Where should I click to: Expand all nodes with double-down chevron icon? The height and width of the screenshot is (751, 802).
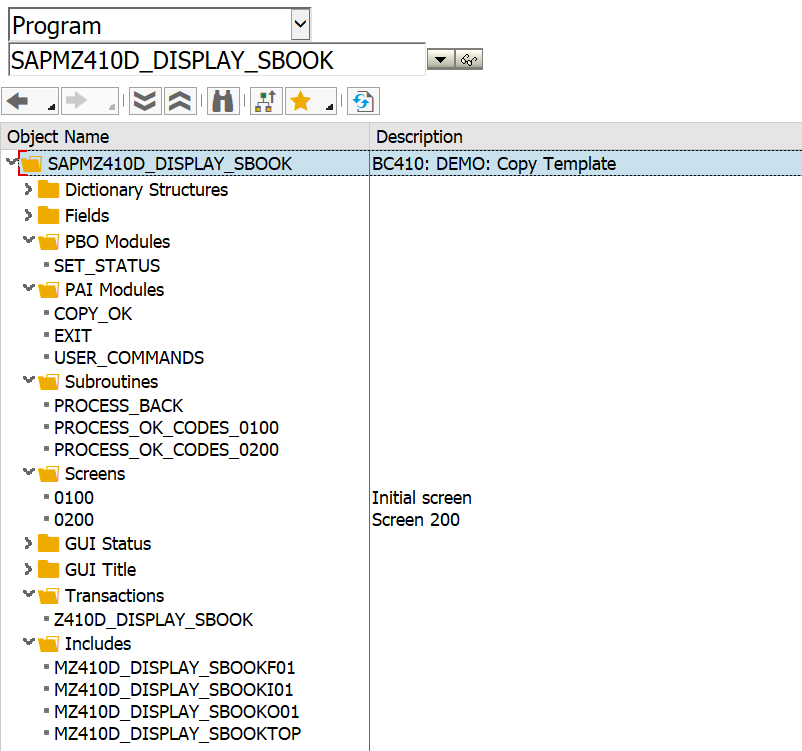click(x=145, y=101)
